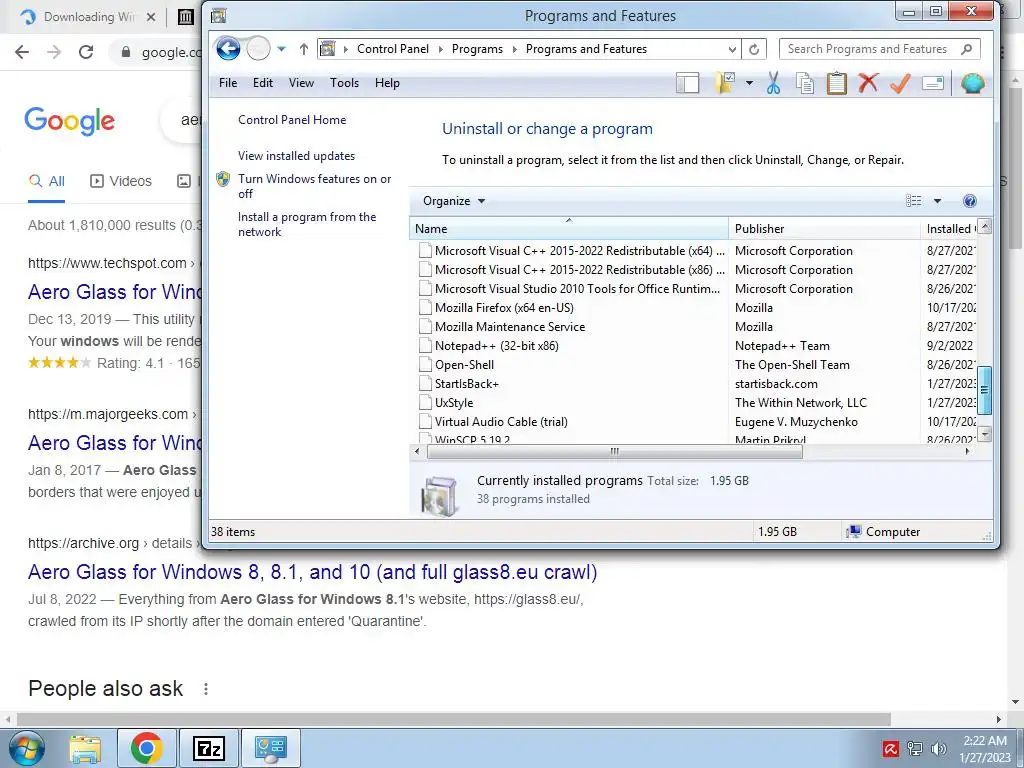Click the blue help question mark icon
Viewport: 1024px width, 768px height.
(x=970, y=200)
